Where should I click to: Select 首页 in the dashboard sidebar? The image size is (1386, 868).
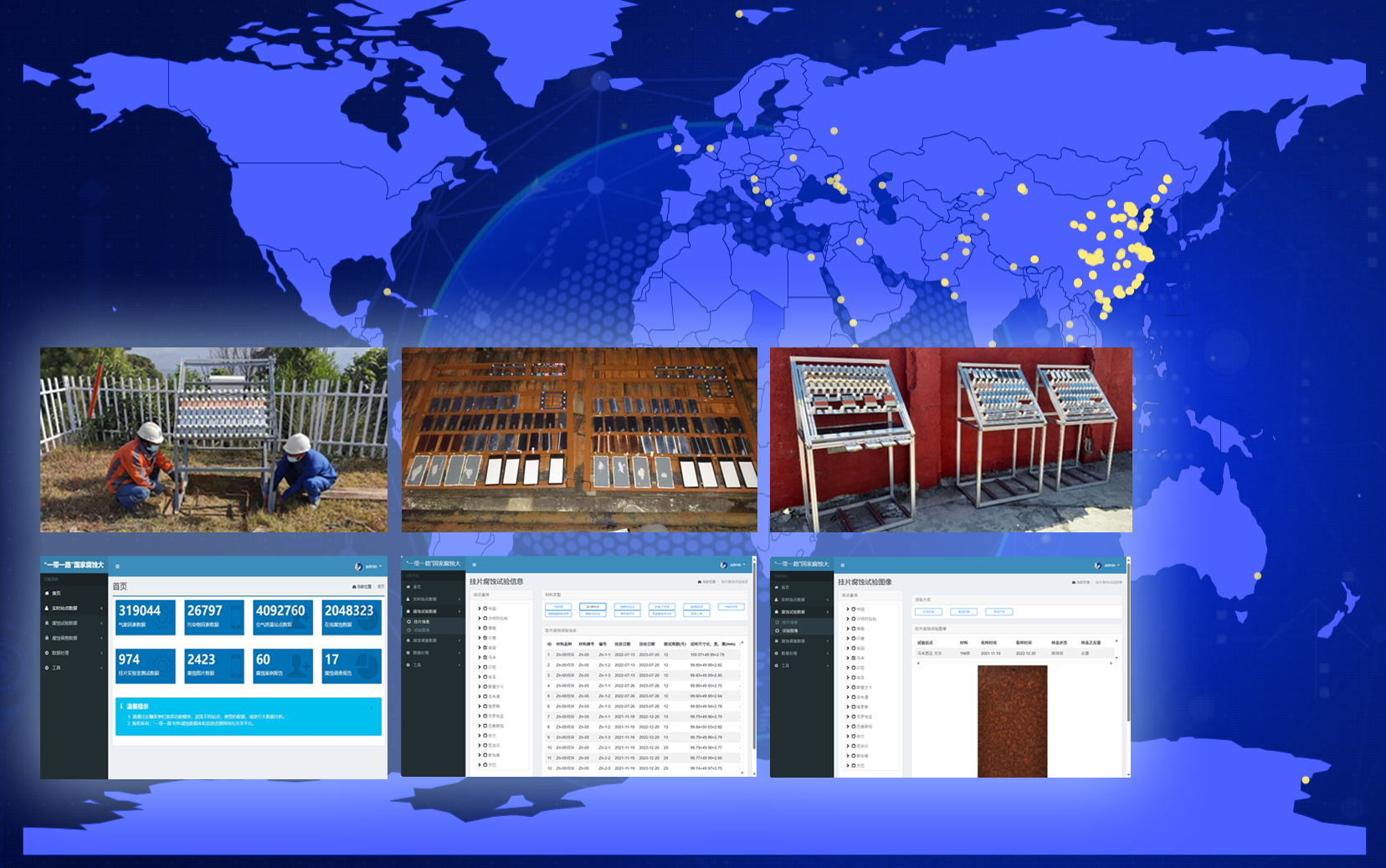pos(74,593)
